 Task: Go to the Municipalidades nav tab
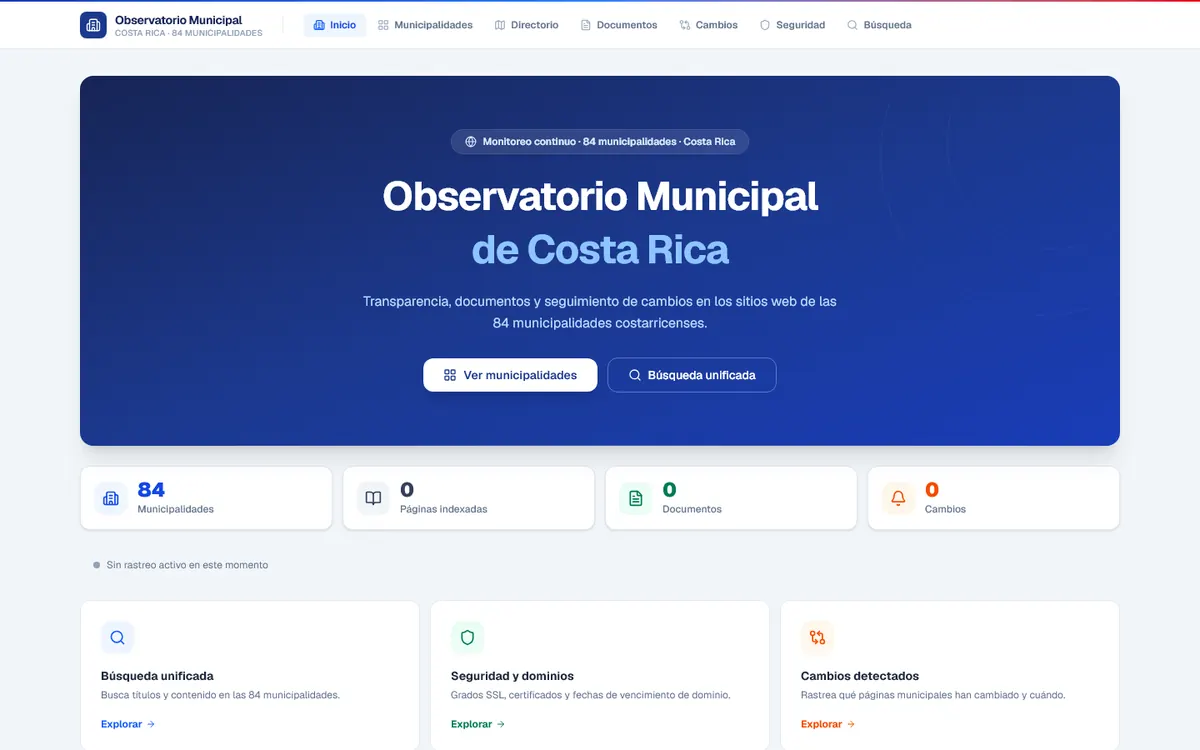click(x=425, y=25)
